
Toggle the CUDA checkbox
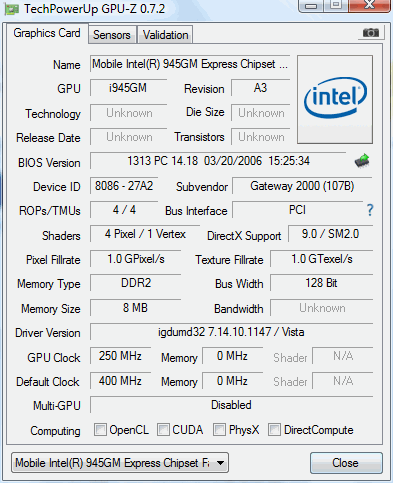point(163,429)
